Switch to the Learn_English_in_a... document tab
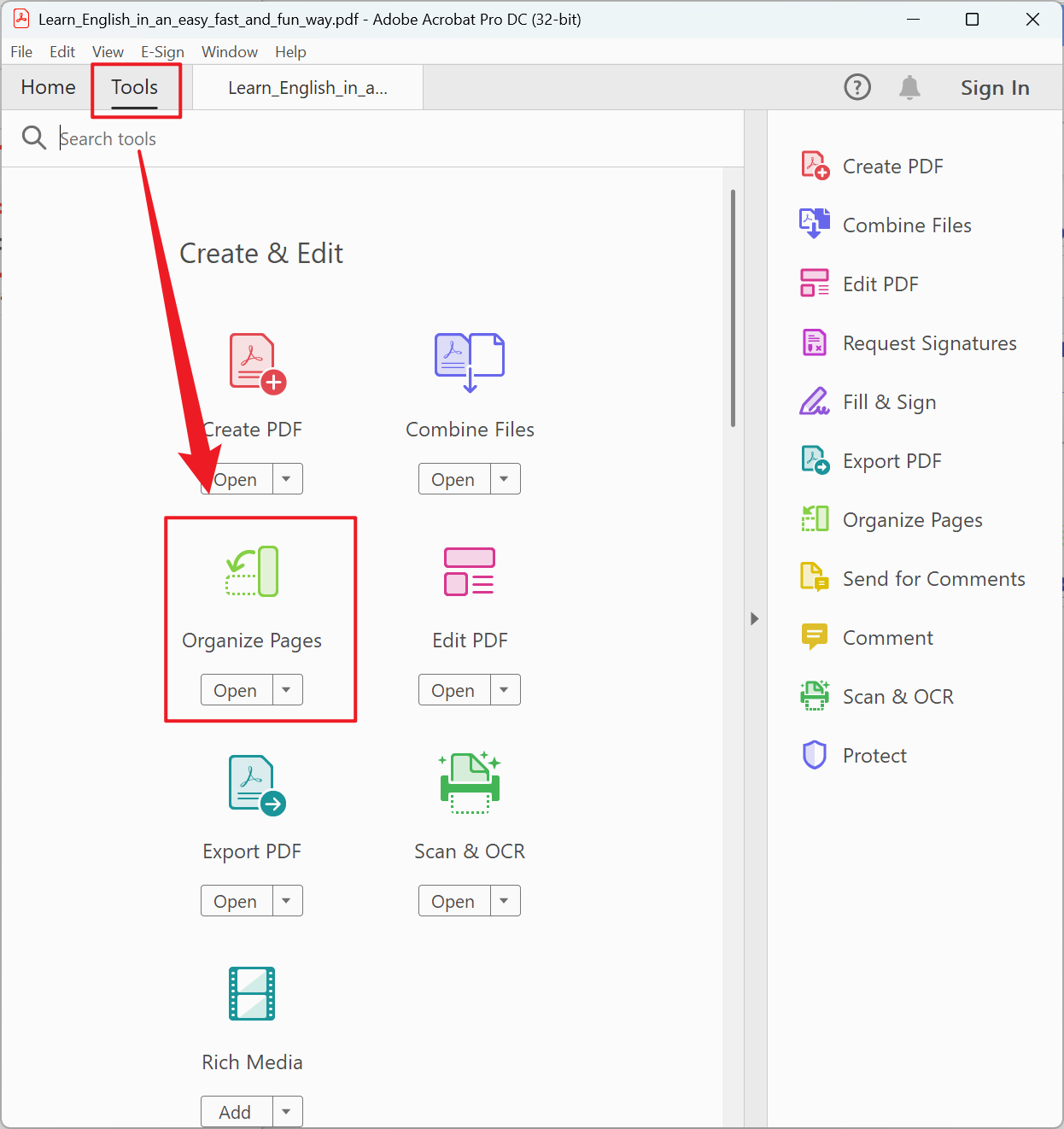This screenshot has height=1129, width=1064. click(307, 87)
